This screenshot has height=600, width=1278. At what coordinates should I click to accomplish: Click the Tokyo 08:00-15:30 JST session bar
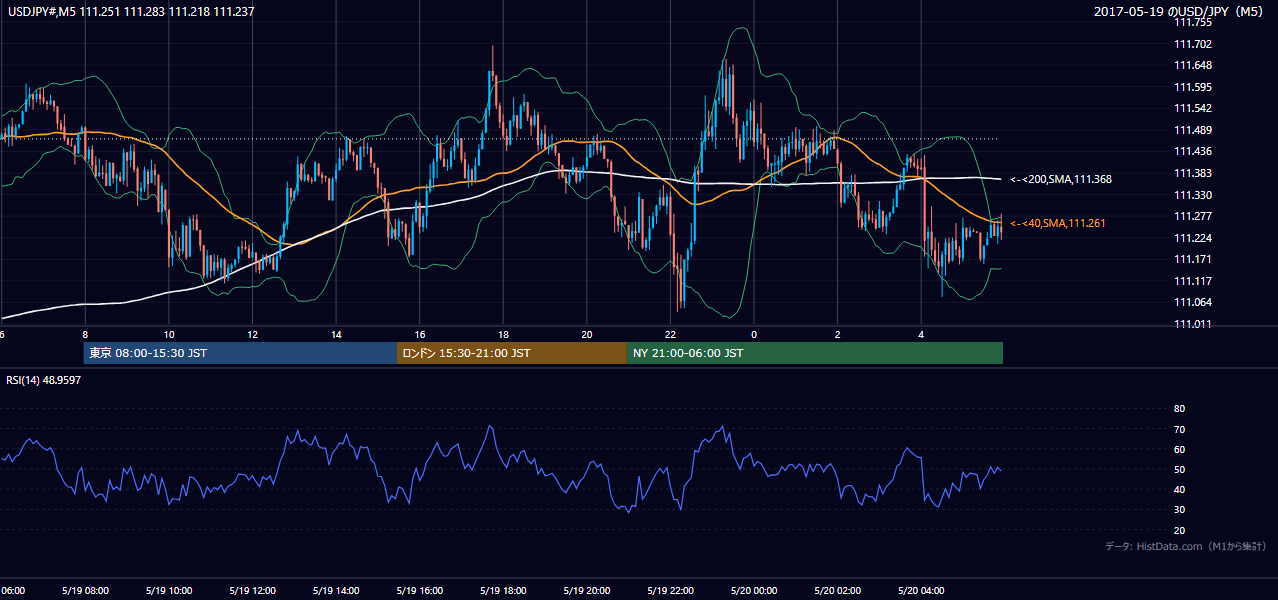click(240, 353)
